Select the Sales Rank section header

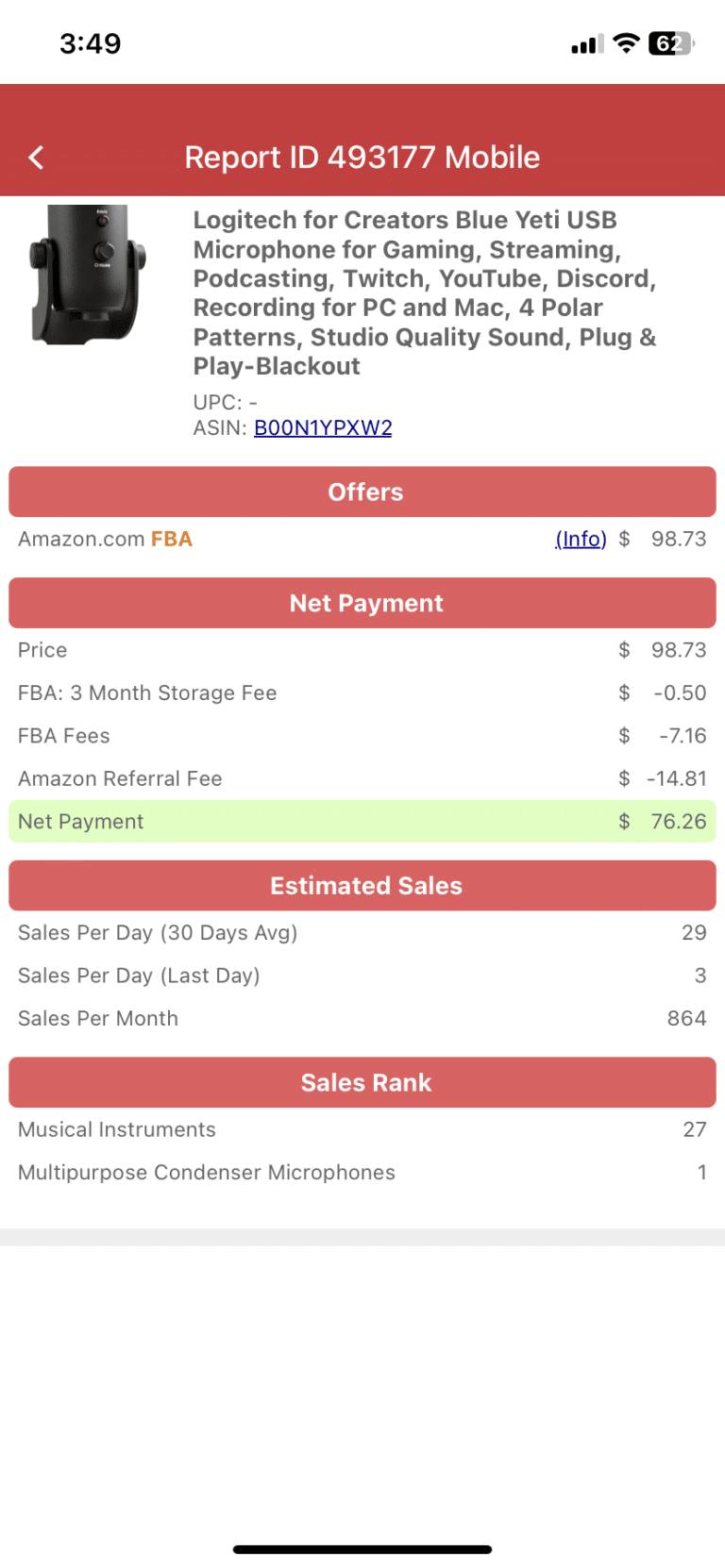point(362,1082)
